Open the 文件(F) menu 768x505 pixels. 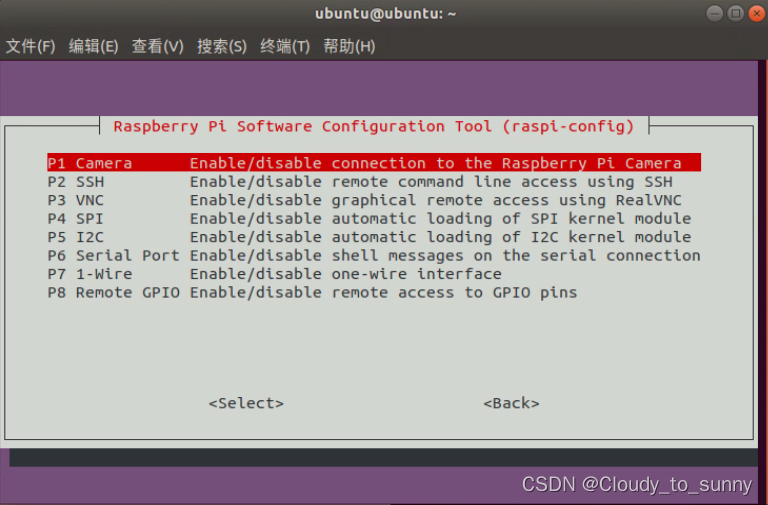[x=30, y=47]
